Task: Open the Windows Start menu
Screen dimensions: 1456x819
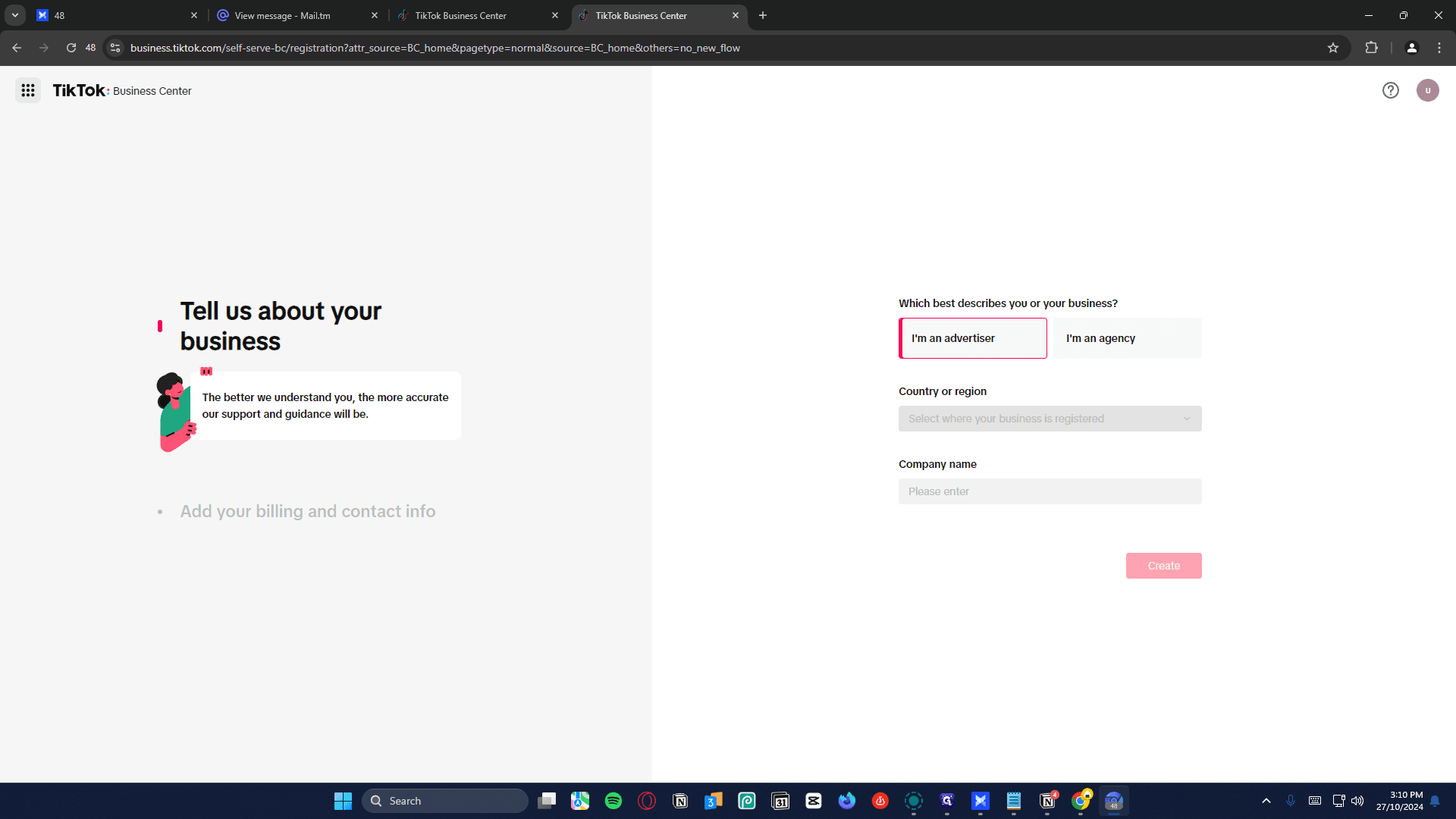Action: click(x=343, y=801)
